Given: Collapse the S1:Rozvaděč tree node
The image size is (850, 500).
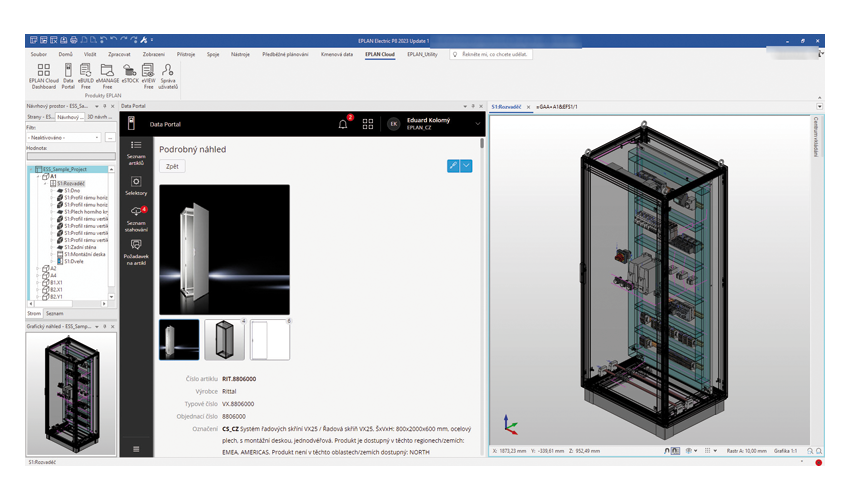Looking at the screenshot, I should click(x=46, y=184).
